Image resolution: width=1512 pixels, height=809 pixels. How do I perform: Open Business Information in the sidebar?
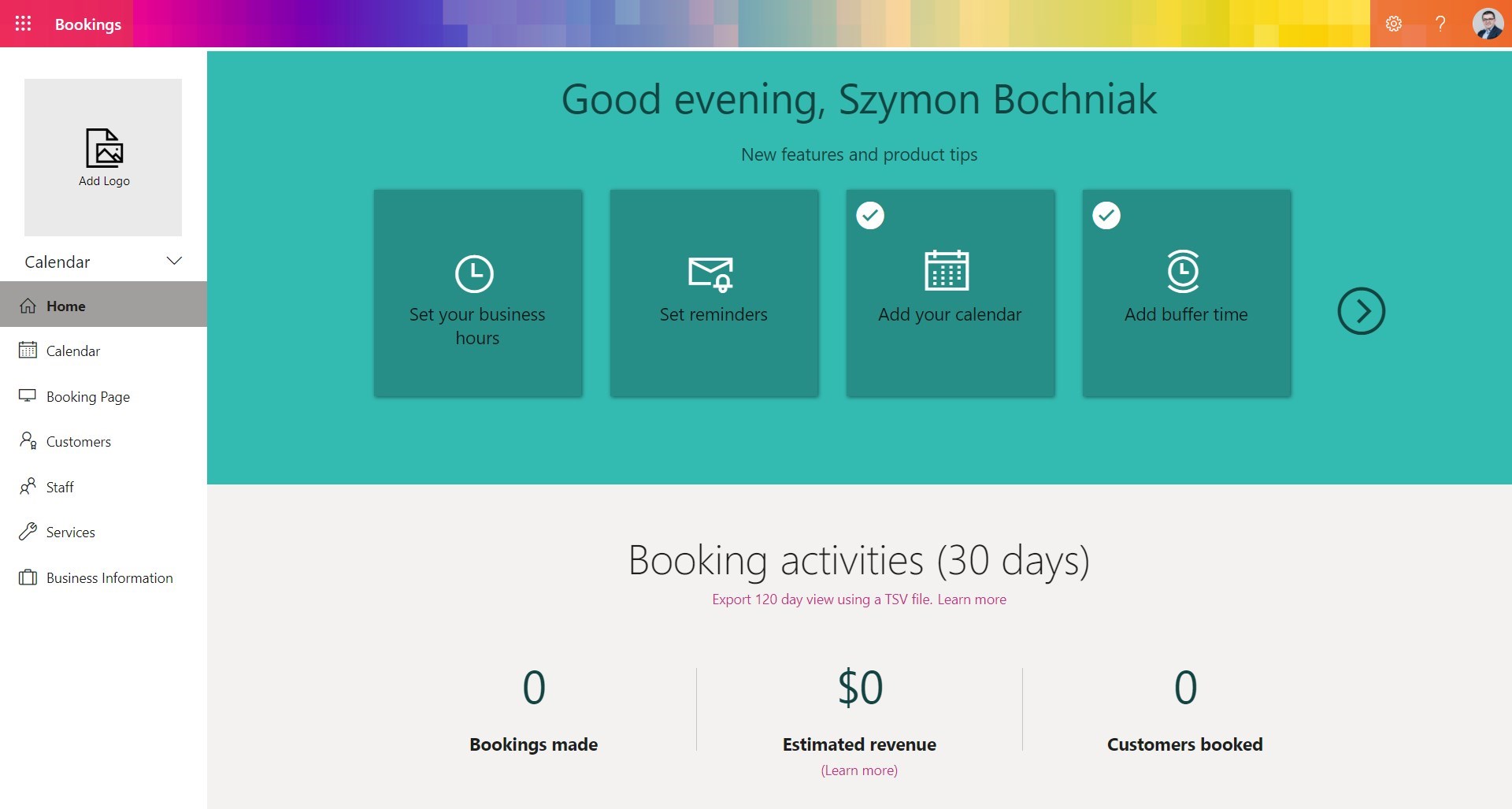pyautogui.click(x=103, y=577)
